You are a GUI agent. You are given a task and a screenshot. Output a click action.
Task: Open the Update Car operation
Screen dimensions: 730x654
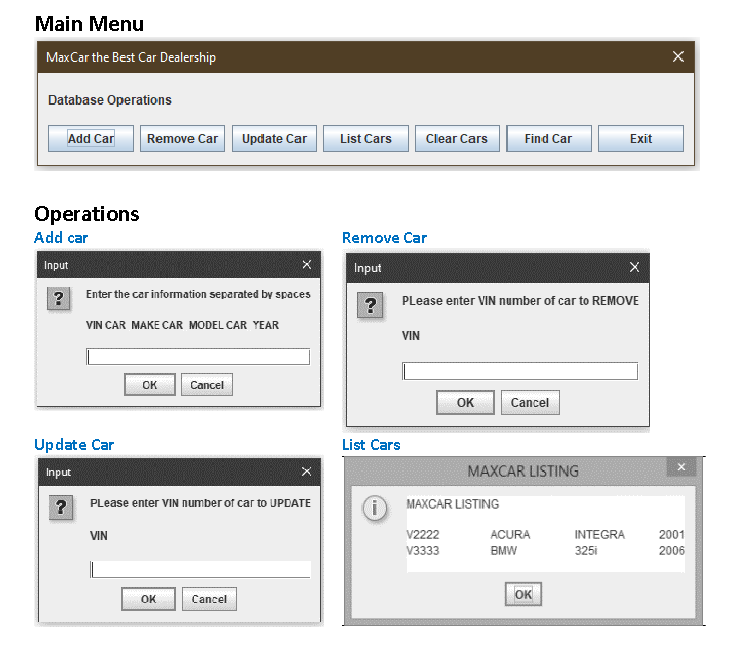pos(274,138)
